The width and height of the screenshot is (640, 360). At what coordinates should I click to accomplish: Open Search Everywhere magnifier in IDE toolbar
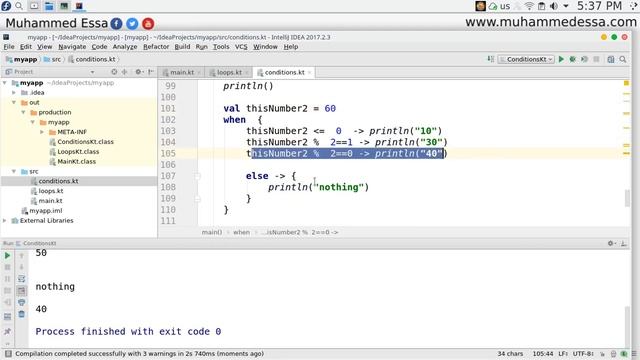[x=623, y=59]
